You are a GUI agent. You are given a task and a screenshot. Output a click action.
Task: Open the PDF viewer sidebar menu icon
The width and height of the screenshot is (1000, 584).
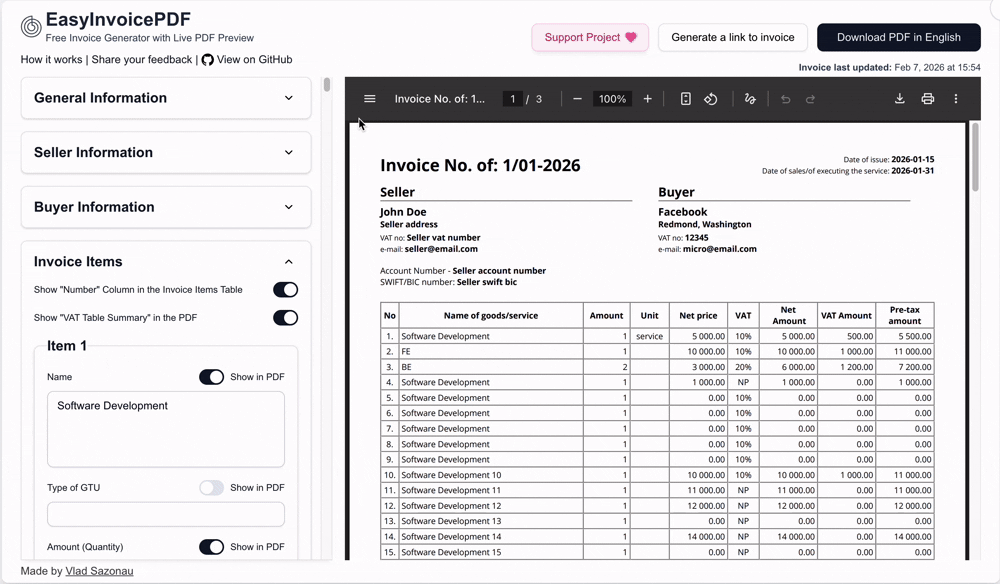[369, 99]
